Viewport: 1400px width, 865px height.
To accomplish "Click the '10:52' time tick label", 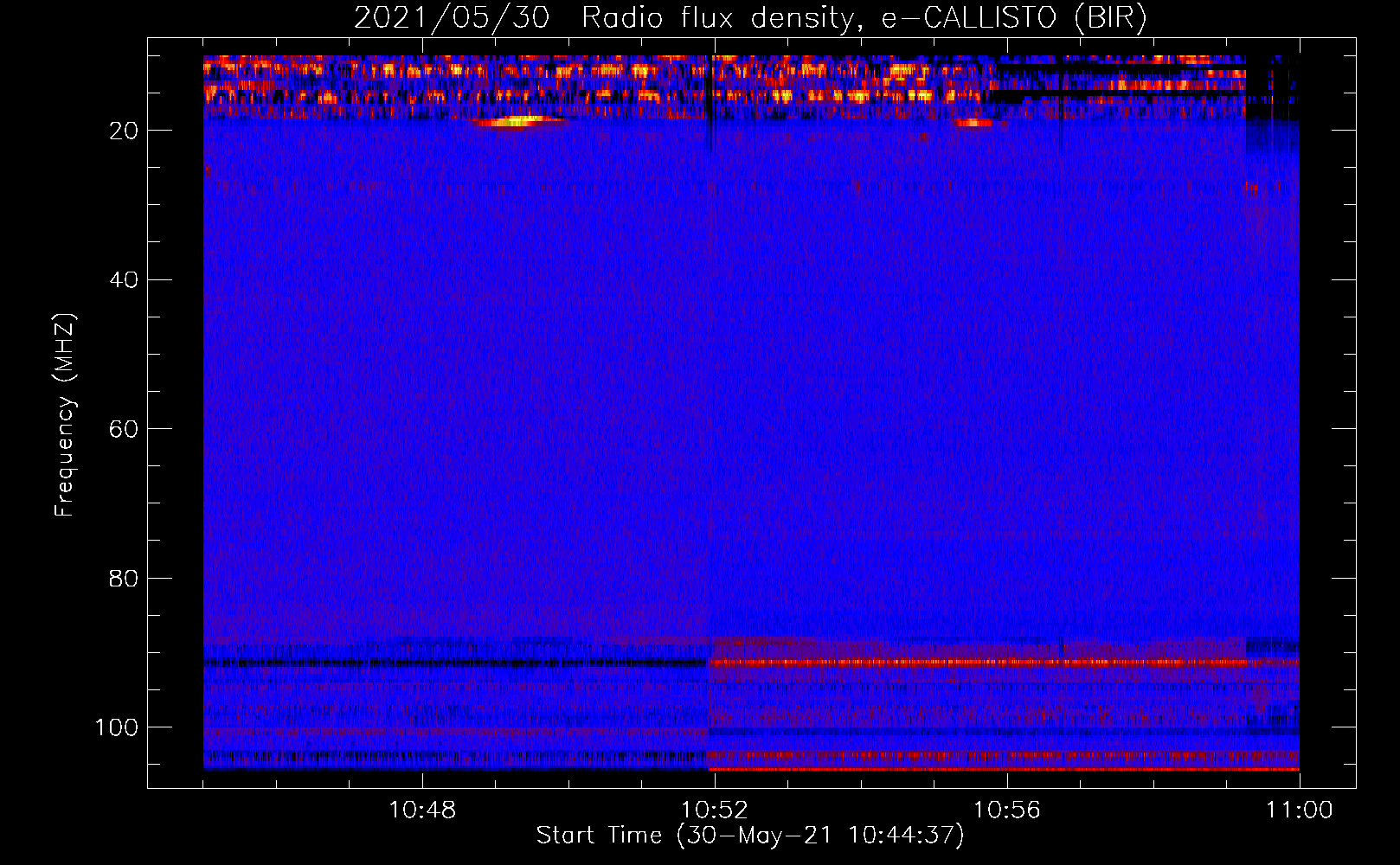I will point(715,811).
